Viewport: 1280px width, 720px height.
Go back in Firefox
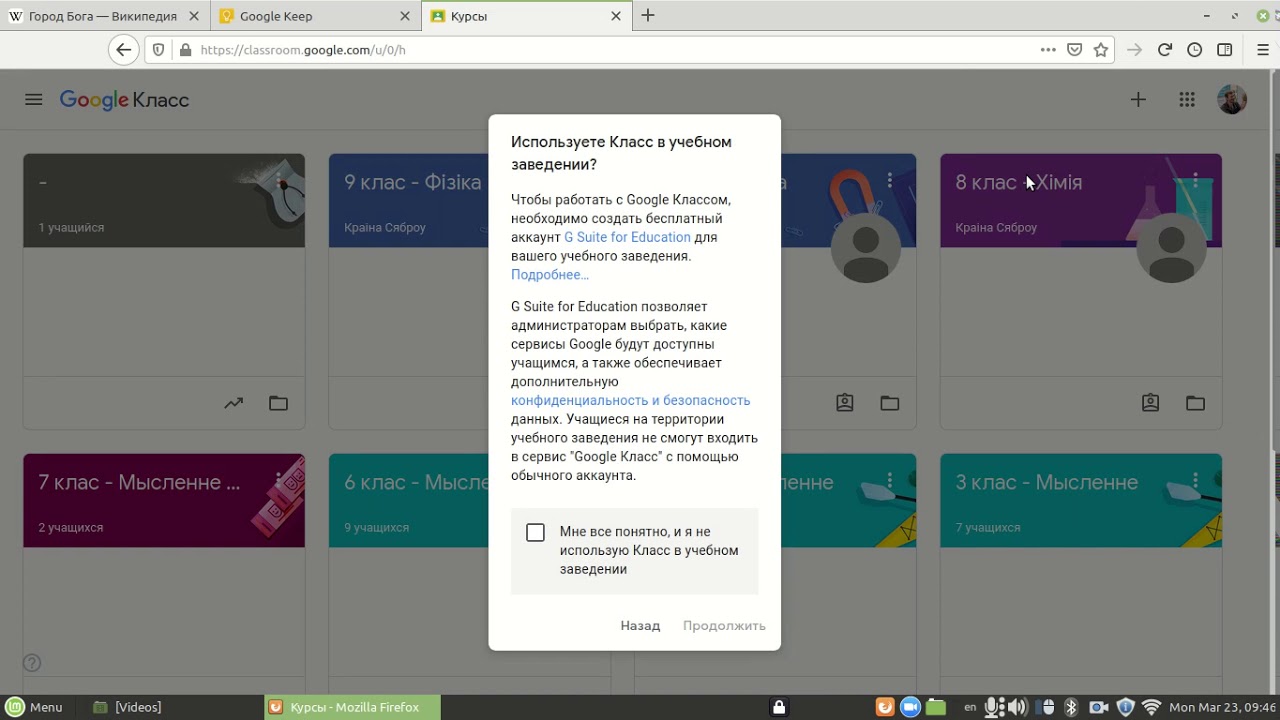click(x=123, y=50)
